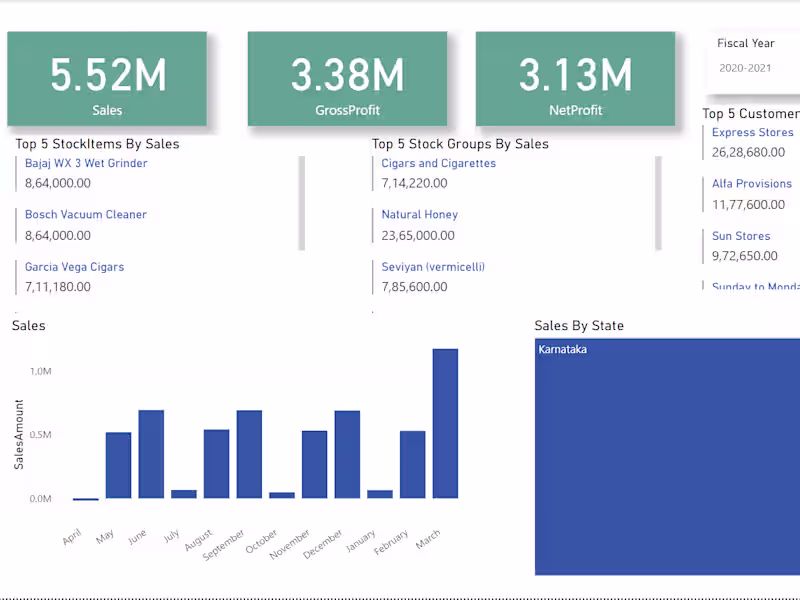Select the GrossProfit 3.38M card

(347, 79)
